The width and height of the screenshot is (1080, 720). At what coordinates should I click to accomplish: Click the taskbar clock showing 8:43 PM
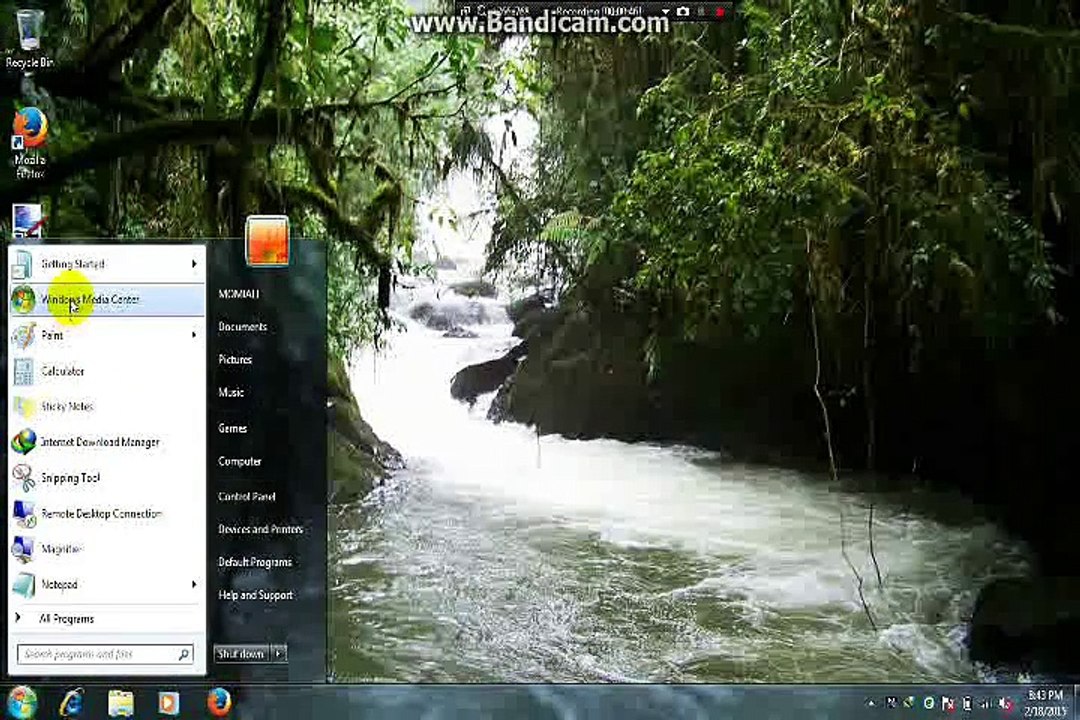tap(1045, 703)
